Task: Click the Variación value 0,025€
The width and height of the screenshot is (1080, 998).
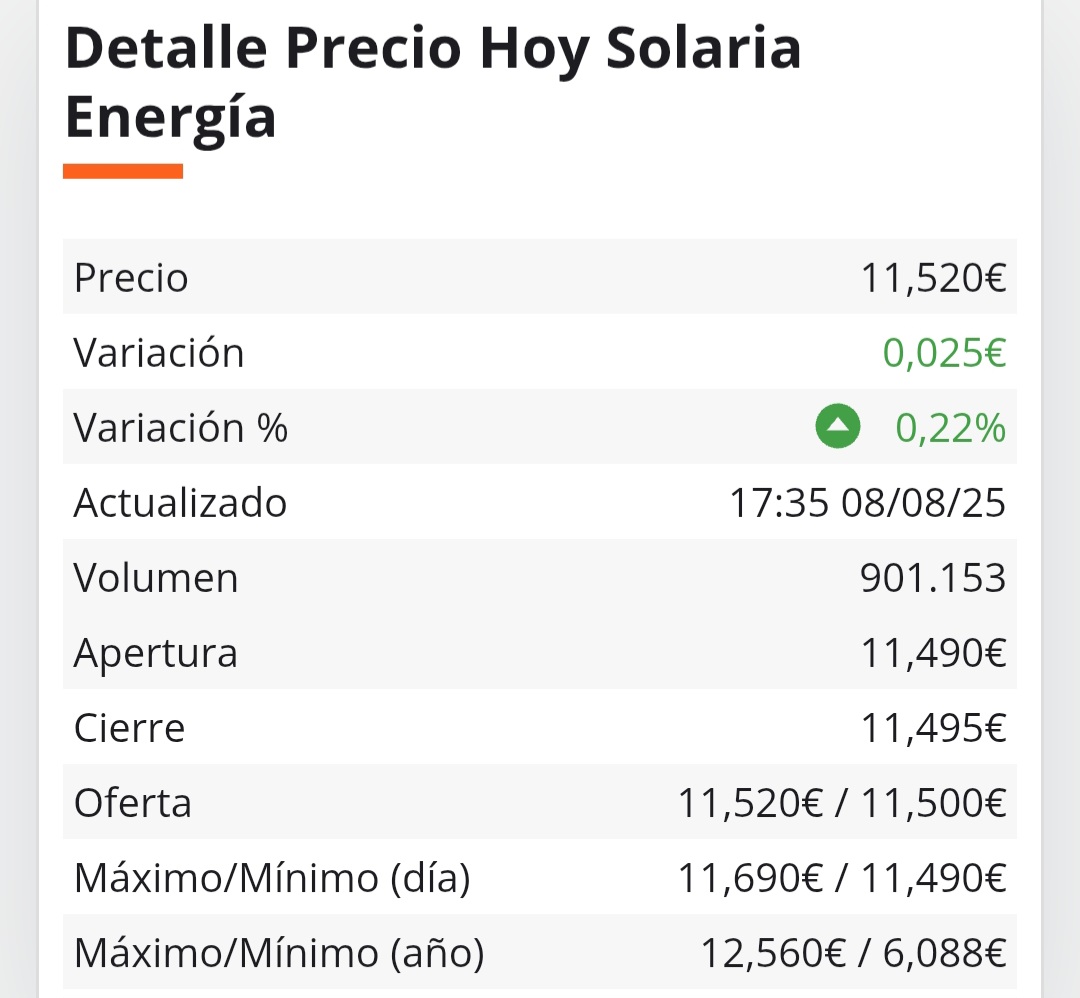Action: click(x=944, y=353)
